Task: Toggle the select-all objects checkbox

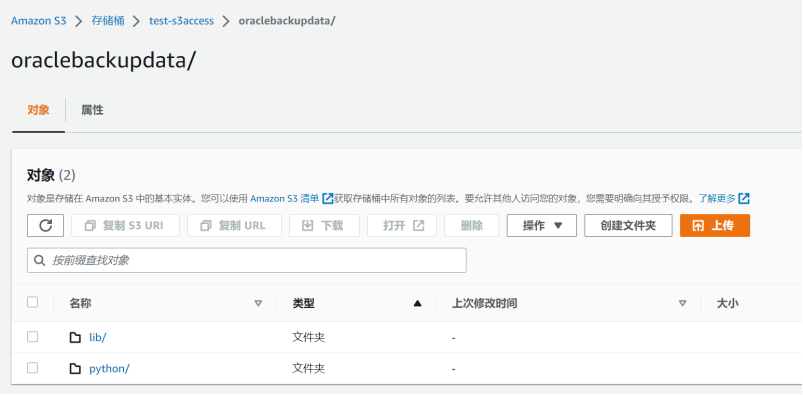Action: 32,302
